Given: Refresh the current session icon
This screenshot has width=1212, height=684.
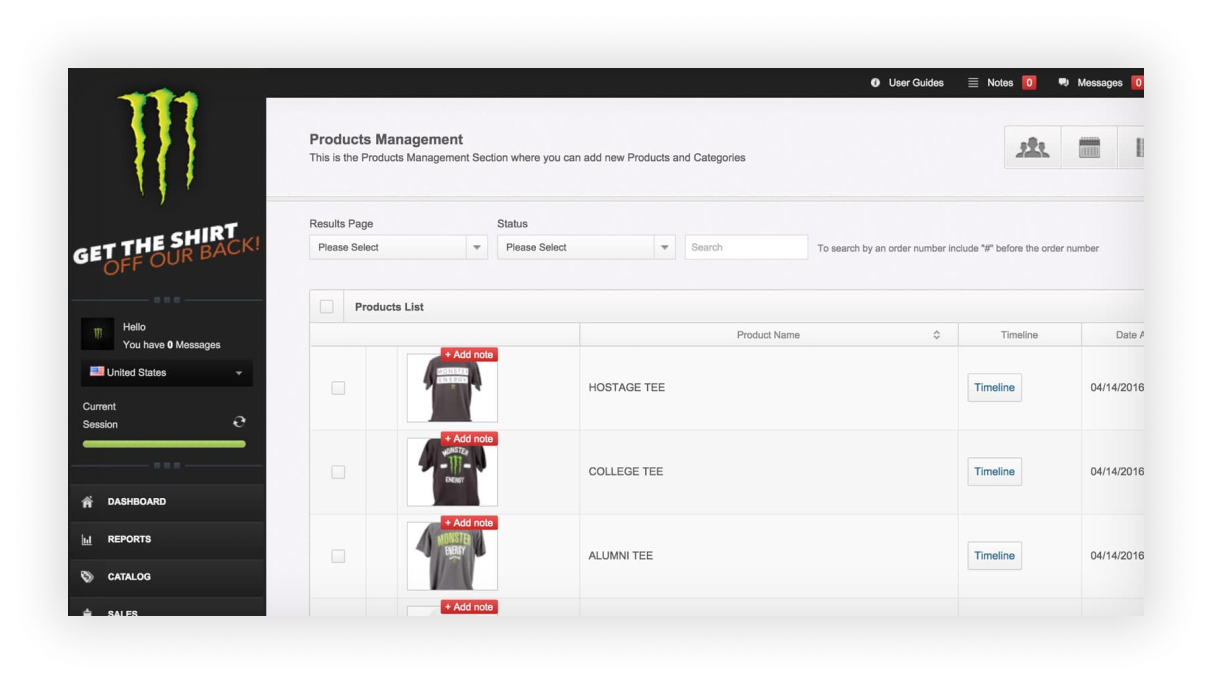Looking at the screenshot, I should point(239,422).
